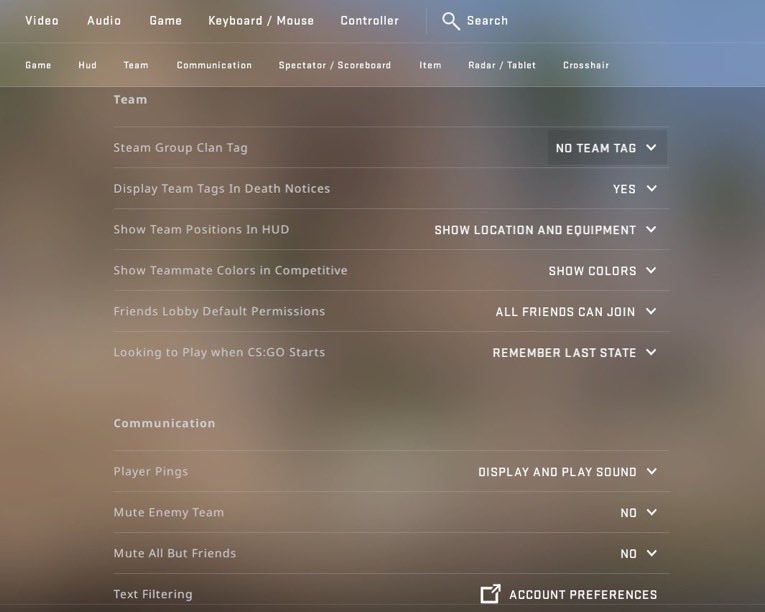Image resolution: width=765 pixels, height=612 pixels.
Task: Click the Looking to Play when CS:GO Starts label
Action: click(x=219, y=352)
